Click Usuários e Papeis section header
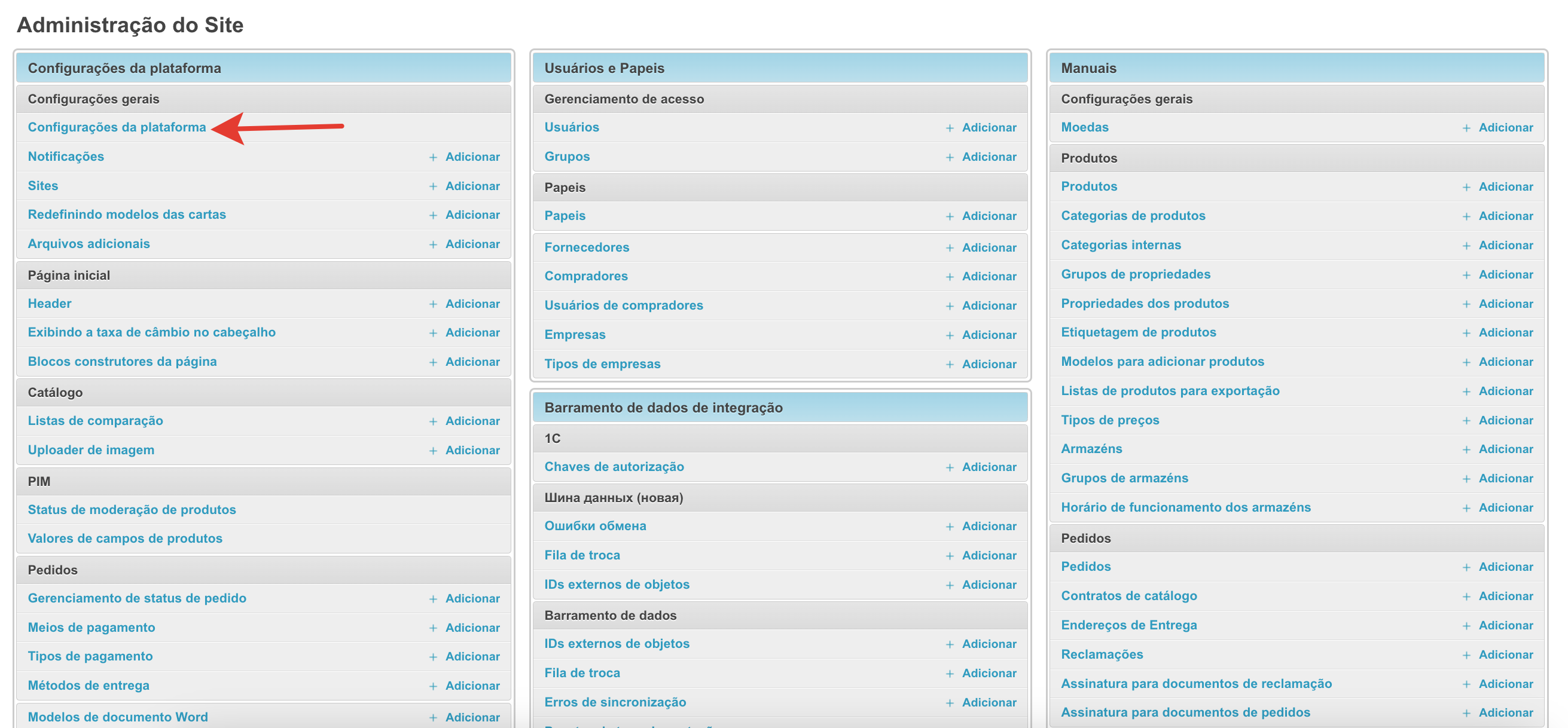This screenshot has width=1568, height=728. pyautogui.click(x=604, y=68)
